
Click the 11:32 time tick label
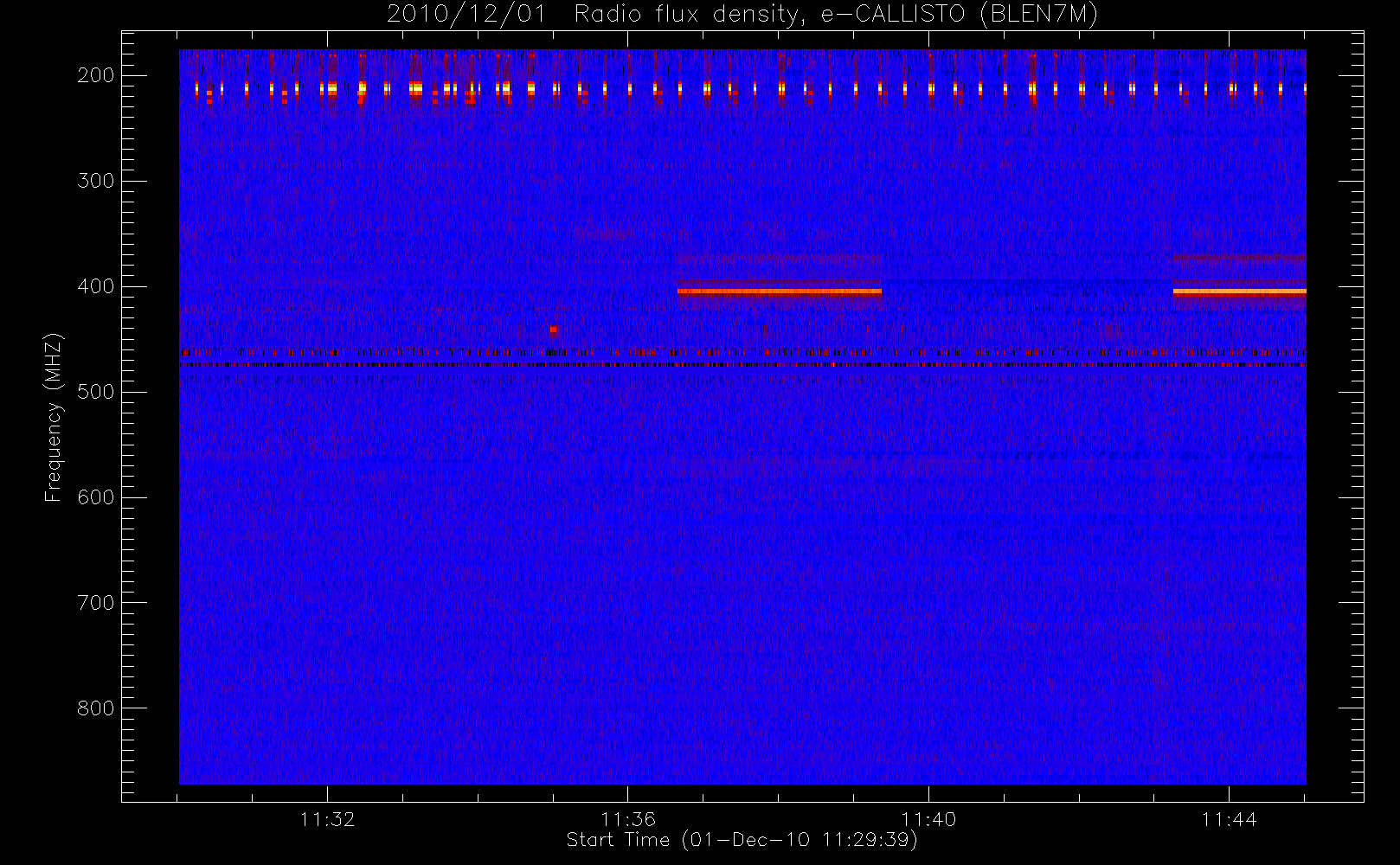pos(327,819)
